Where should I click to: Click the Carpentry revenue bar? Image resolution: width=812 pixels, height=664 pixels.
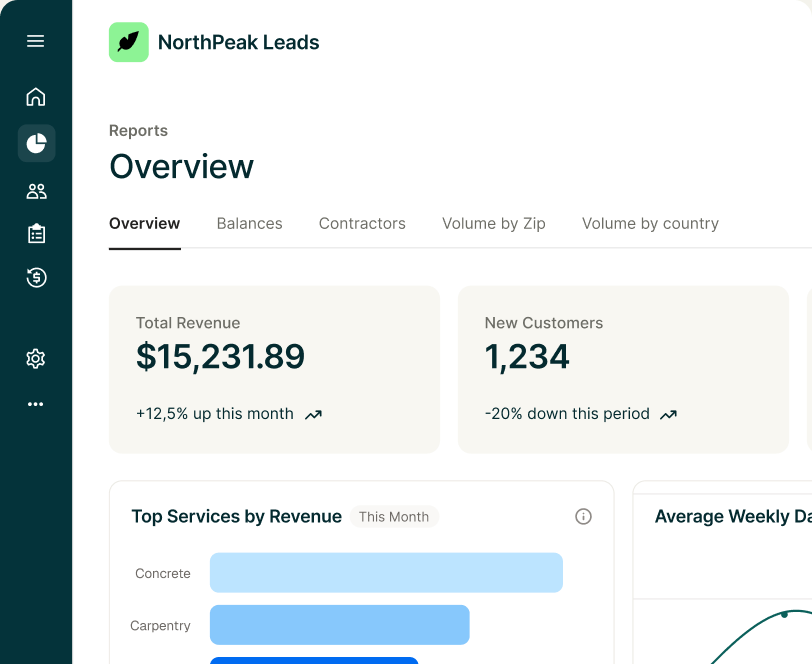tap(340, 625)
